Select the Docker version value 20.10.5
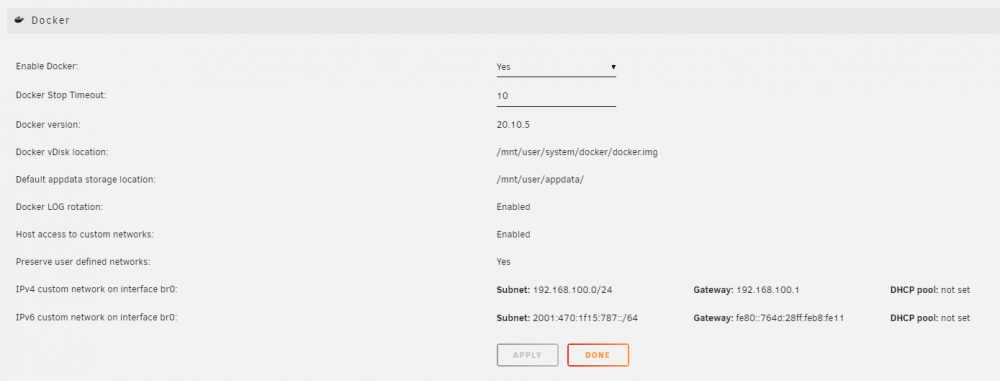The height and width of the screenshot is (381, 1000). point(513,124)
